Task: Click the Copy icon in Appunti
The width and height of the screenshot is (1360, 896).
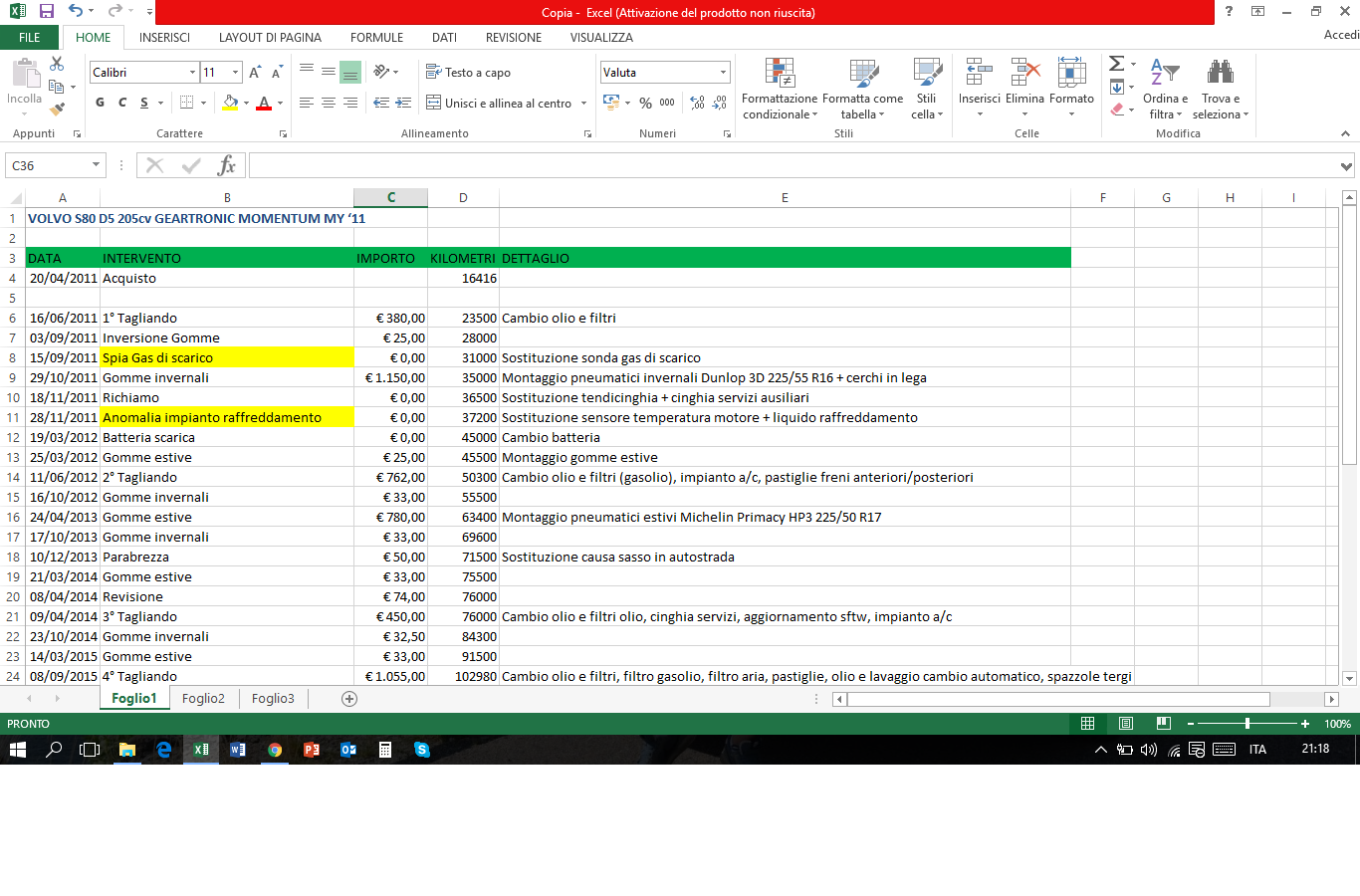Action: pyautogui.click(x=57, y=87)
